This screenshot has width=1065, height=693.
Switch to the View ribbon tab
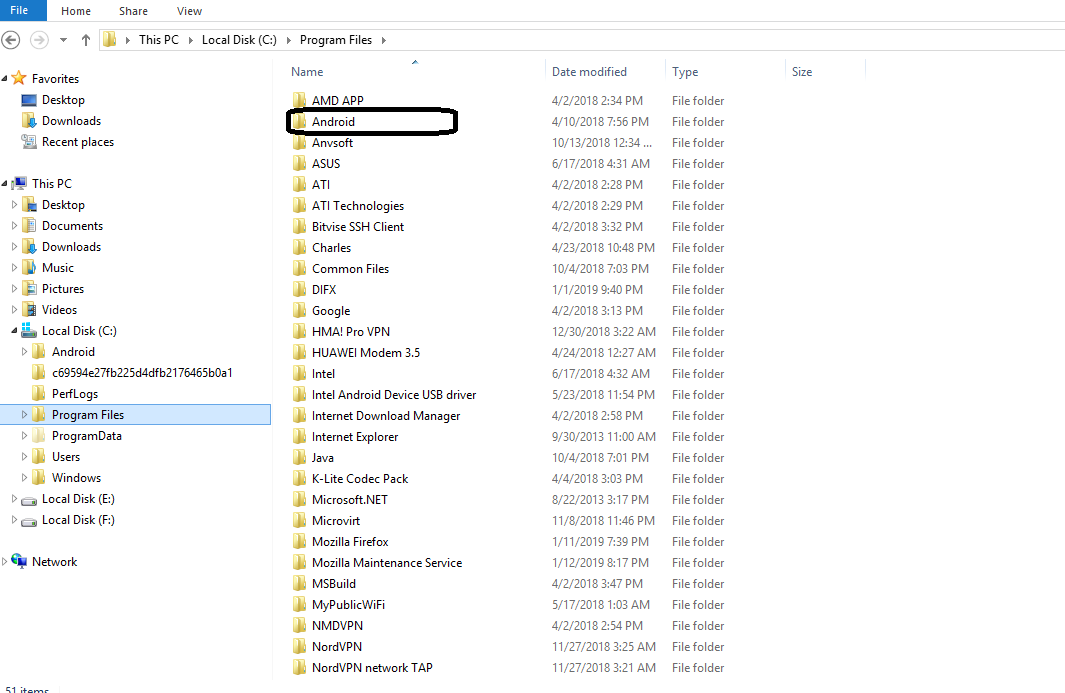point(189,11)
